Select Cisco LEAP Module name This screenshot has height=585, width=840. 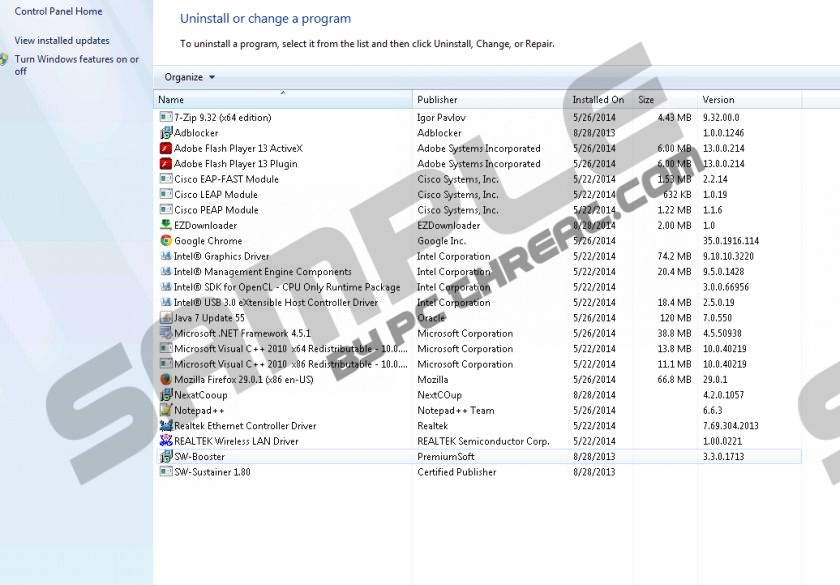click(216, 194)
